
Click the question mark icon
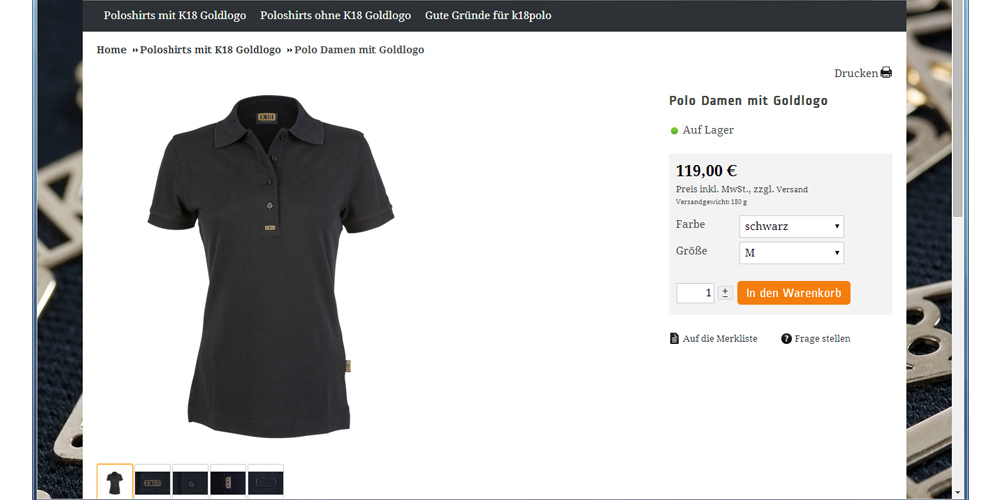coord(786,339)
